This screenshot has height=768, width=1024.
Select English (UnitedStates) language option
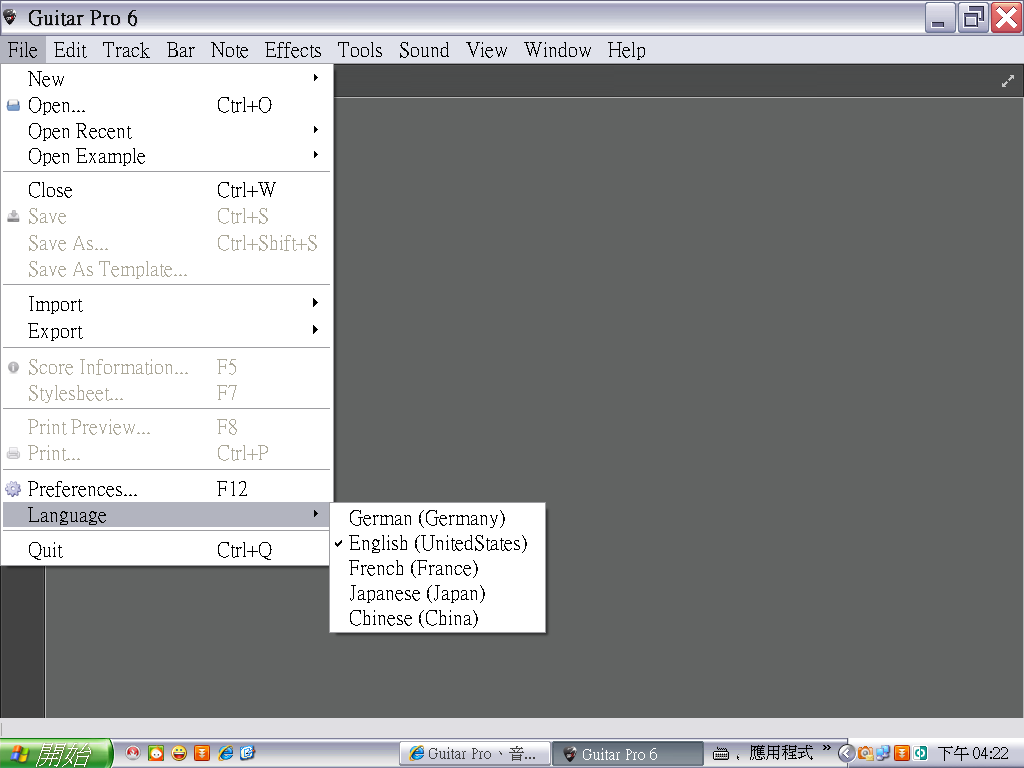click(x=438, y=543)
